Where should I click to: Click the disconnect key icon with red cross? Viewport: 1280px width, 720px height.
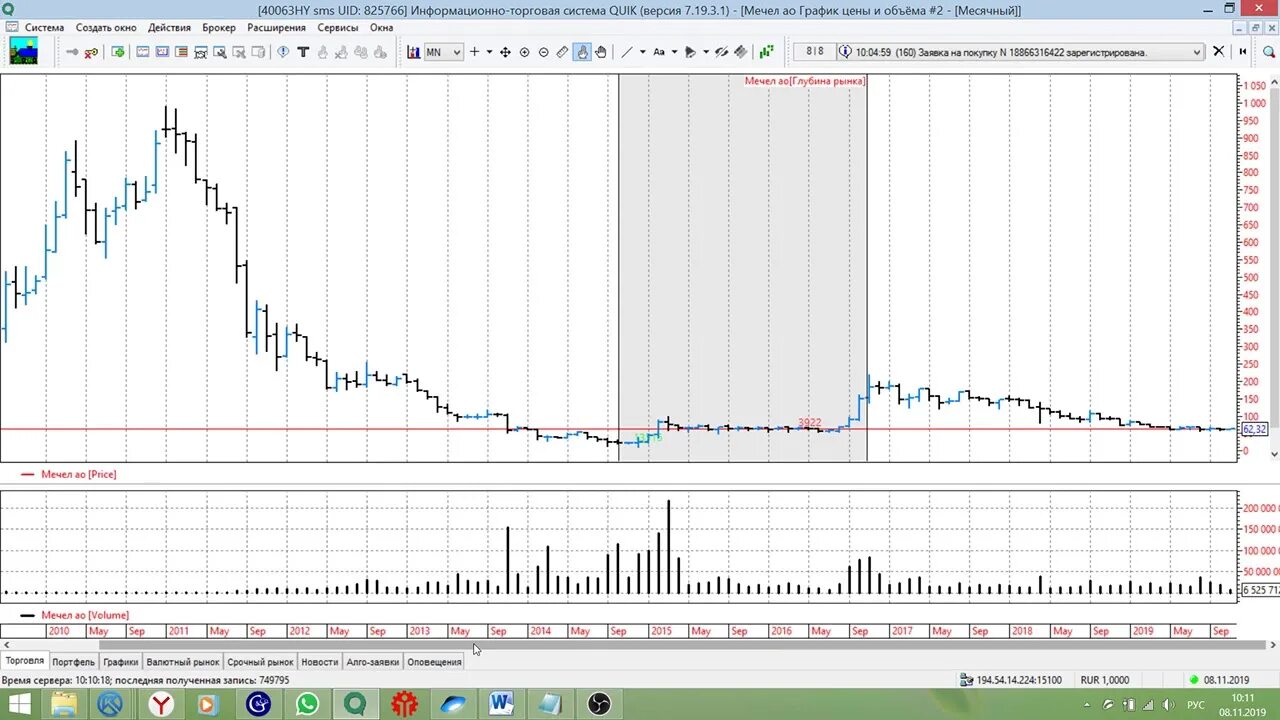pyautogui.click(x=91, y=52)
